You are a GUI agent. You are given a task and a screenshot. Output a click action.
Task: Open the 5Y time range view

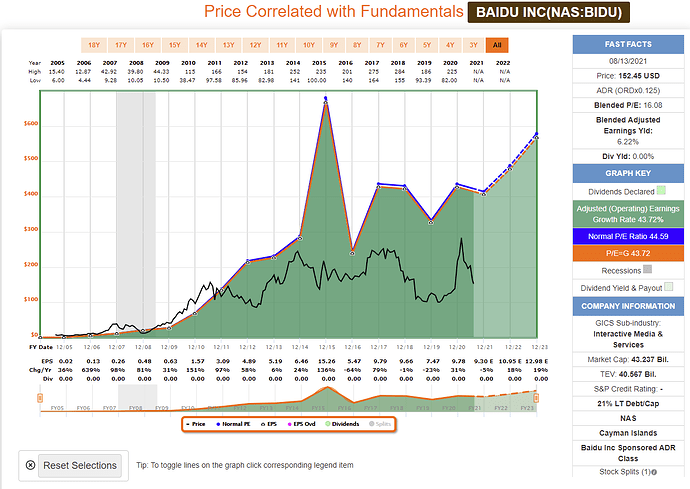pyautogui.click(x=427, y=45)
